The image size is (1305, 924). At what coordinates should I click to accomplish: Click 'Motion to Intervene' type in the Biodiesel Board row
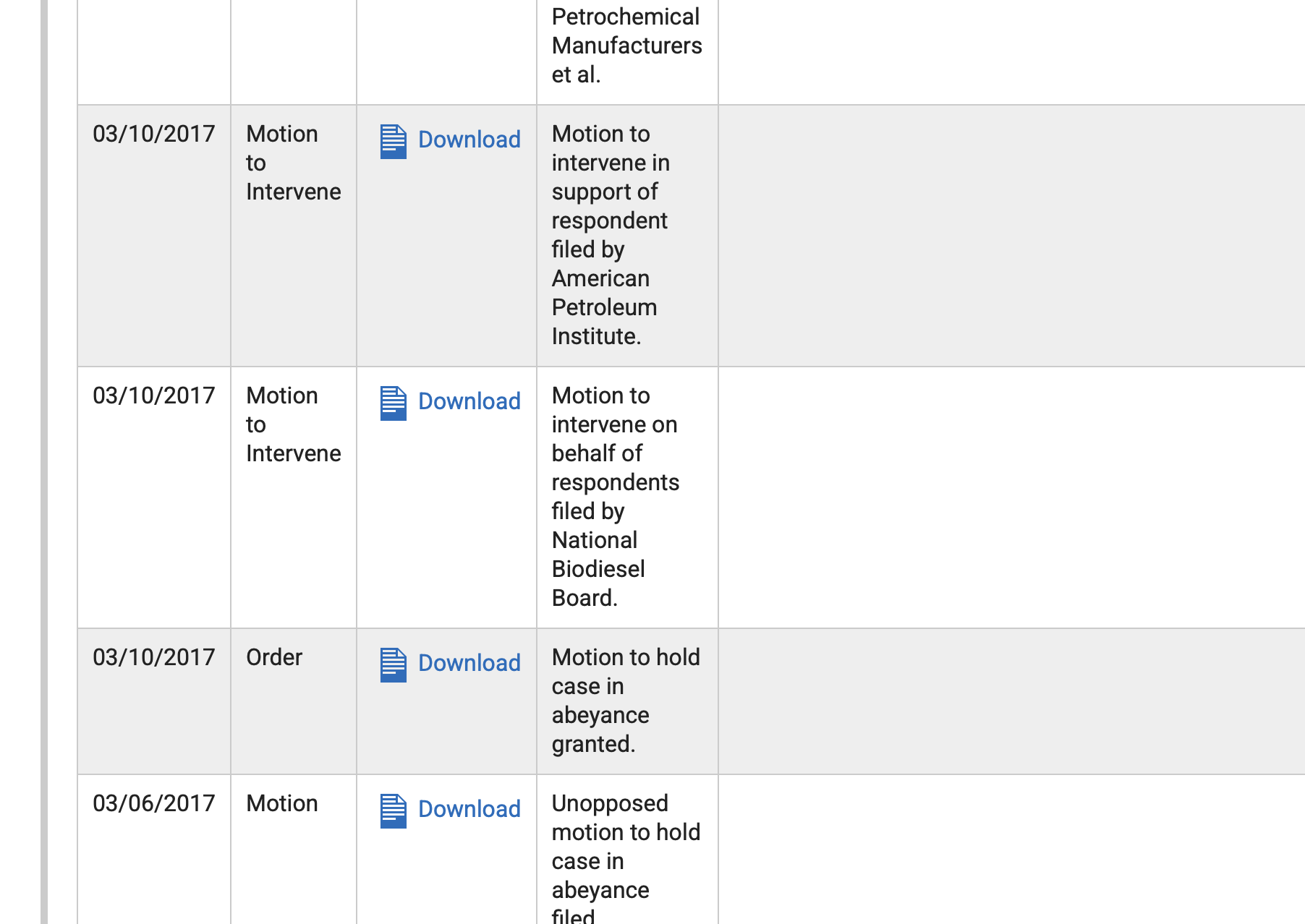click(x=293, y=424)
